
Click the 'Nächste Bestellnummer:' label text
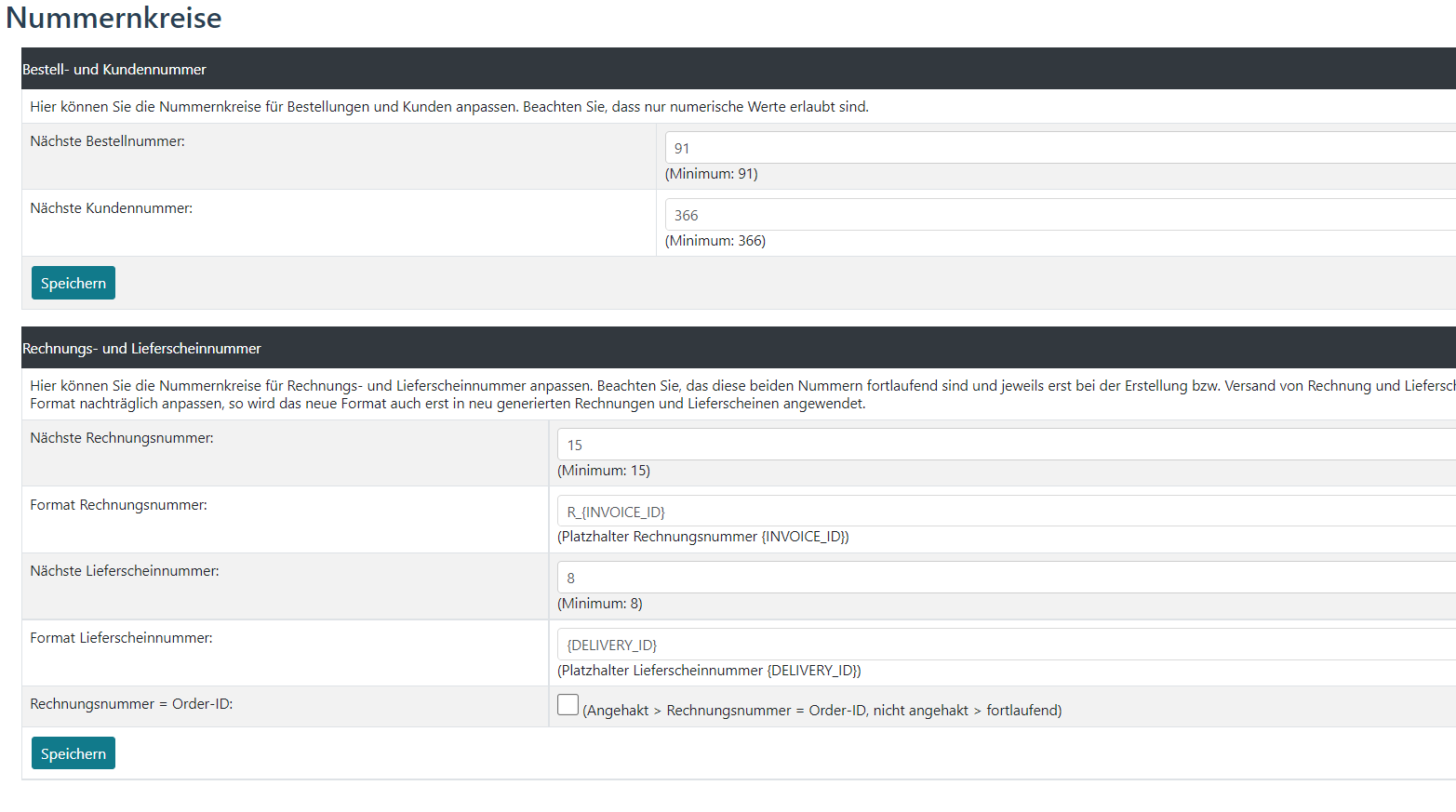(x=107, y=141)
